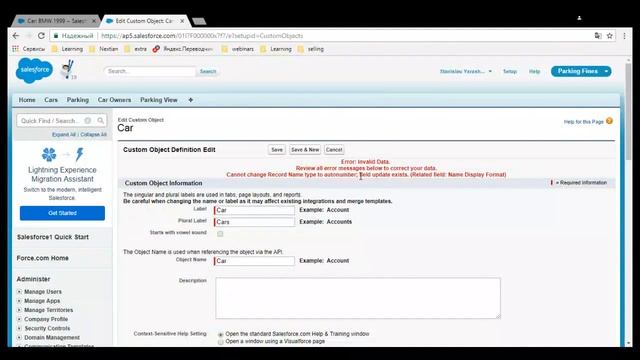The image size is (640, 360).
Task: Open the Cars tab
Action: click(51, 100)
